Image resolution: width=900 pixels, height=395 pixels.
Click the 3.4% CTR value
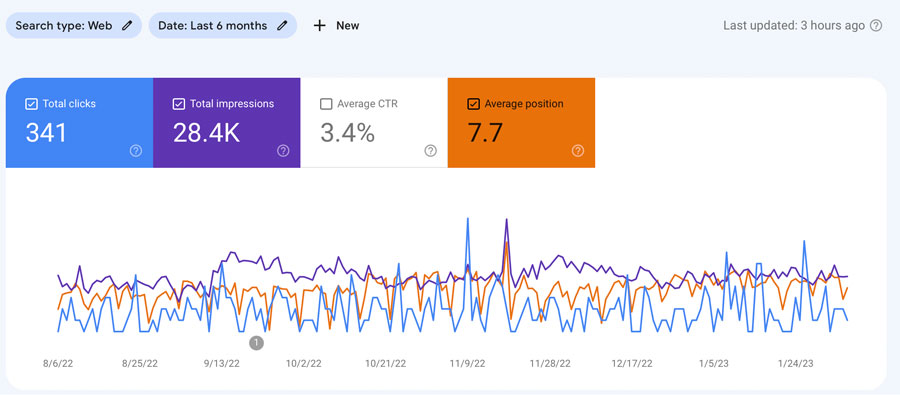348,133
